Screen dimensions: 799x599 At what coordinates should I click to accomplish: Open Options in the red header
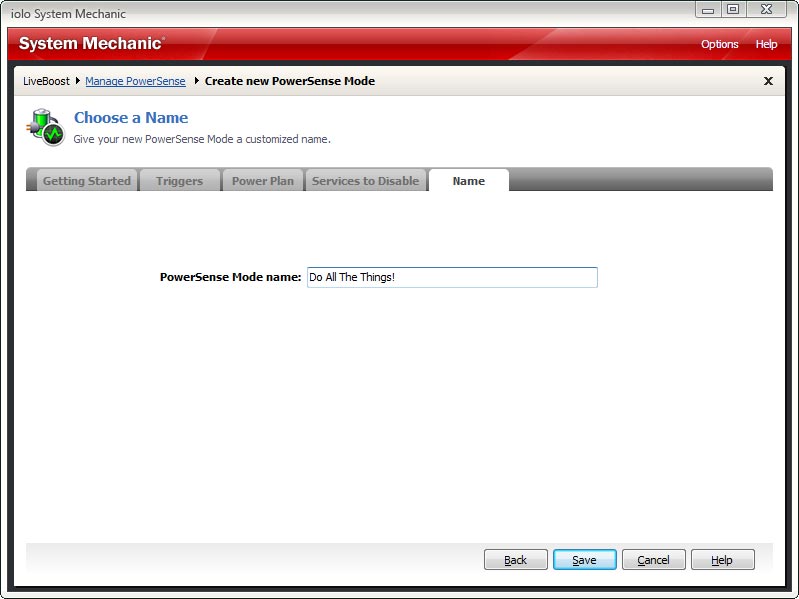[x=720, y=44]
